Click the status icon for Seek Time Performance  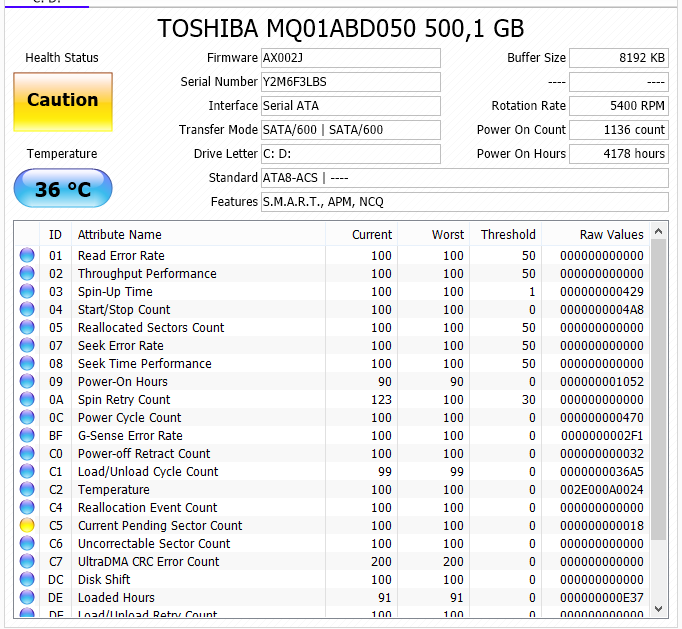pyautogui.click(x=27, y=363)
